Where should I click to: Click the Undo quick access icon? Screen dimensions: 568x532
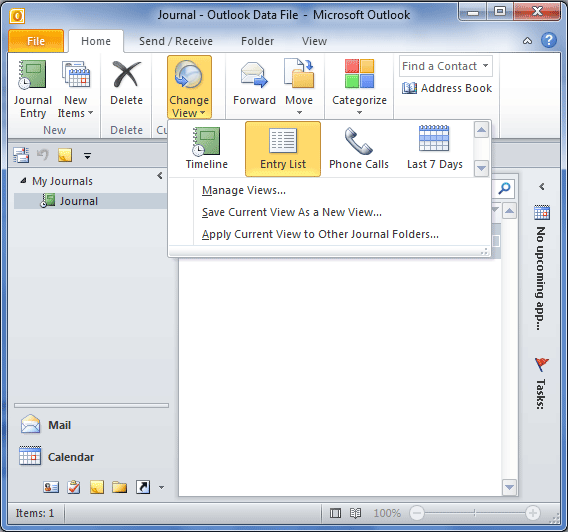pos(42,155)
